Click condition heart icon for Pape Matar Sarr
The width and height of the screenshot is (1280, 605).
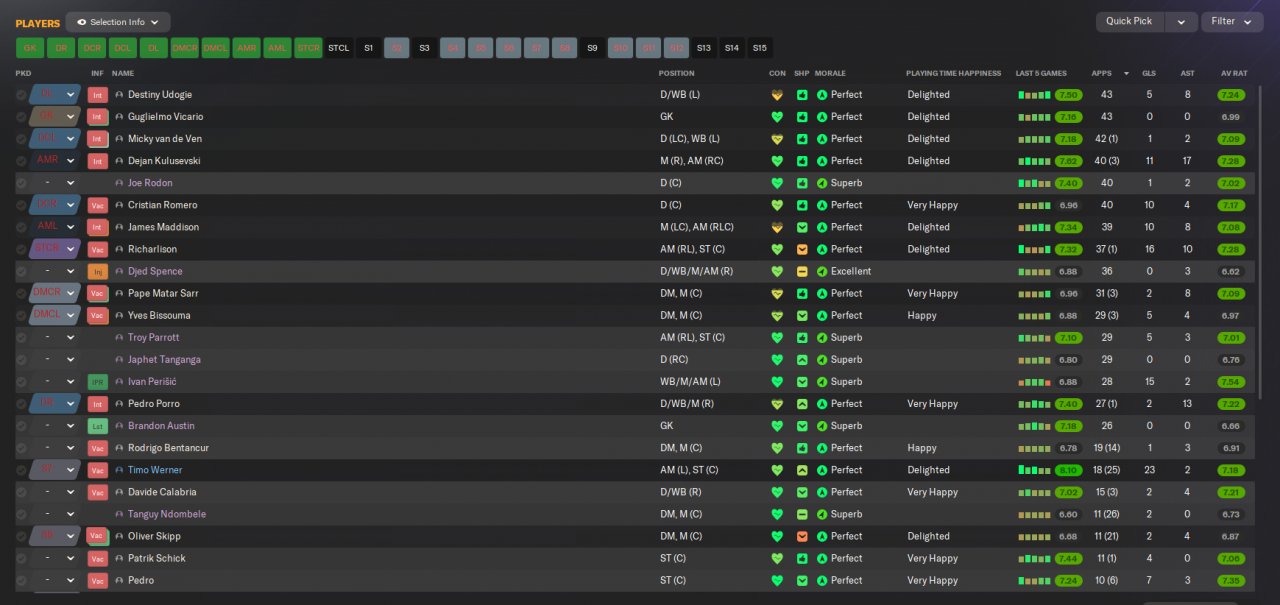point(777,293)
